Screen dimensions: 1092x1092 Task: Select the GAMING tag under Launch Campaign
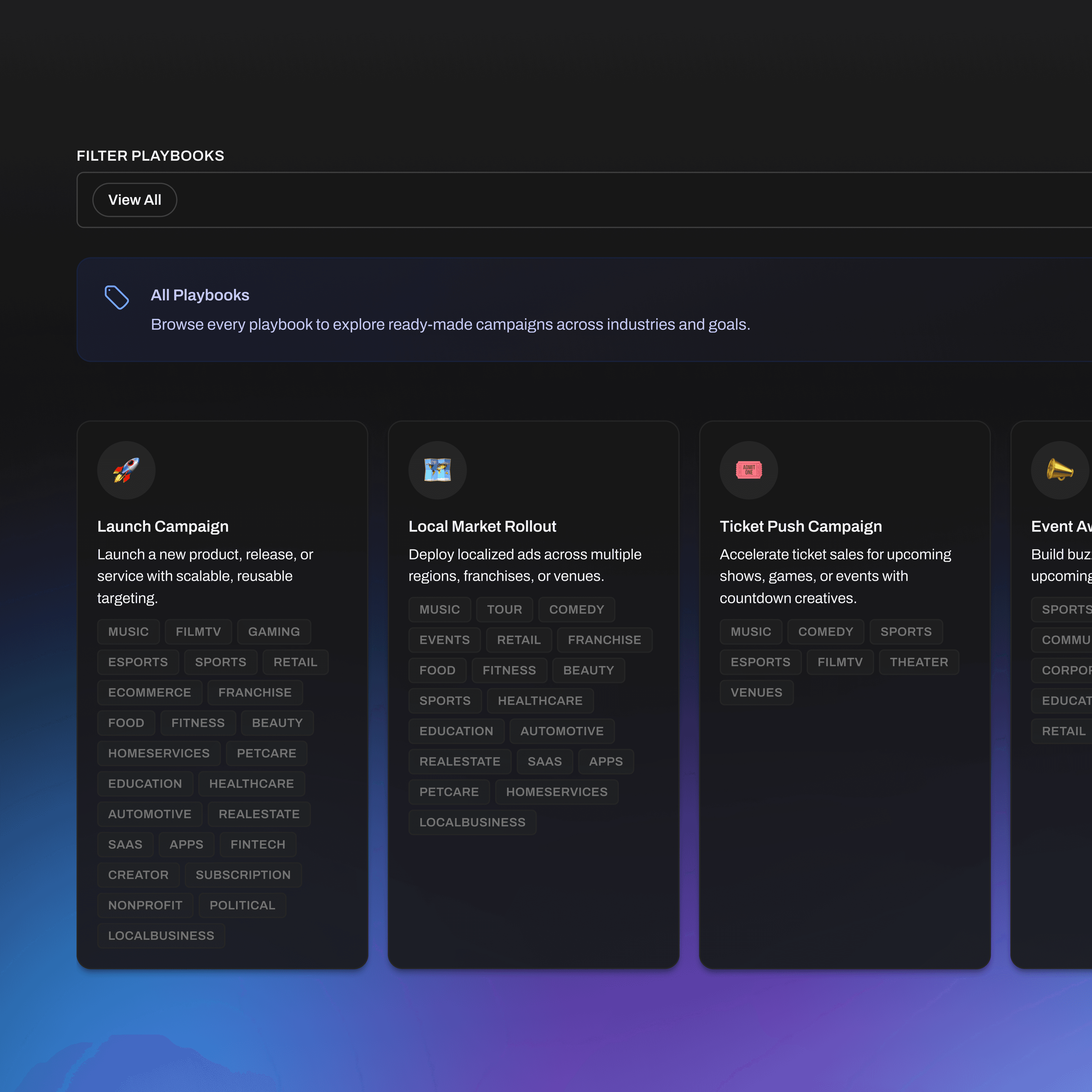point(274,631)
